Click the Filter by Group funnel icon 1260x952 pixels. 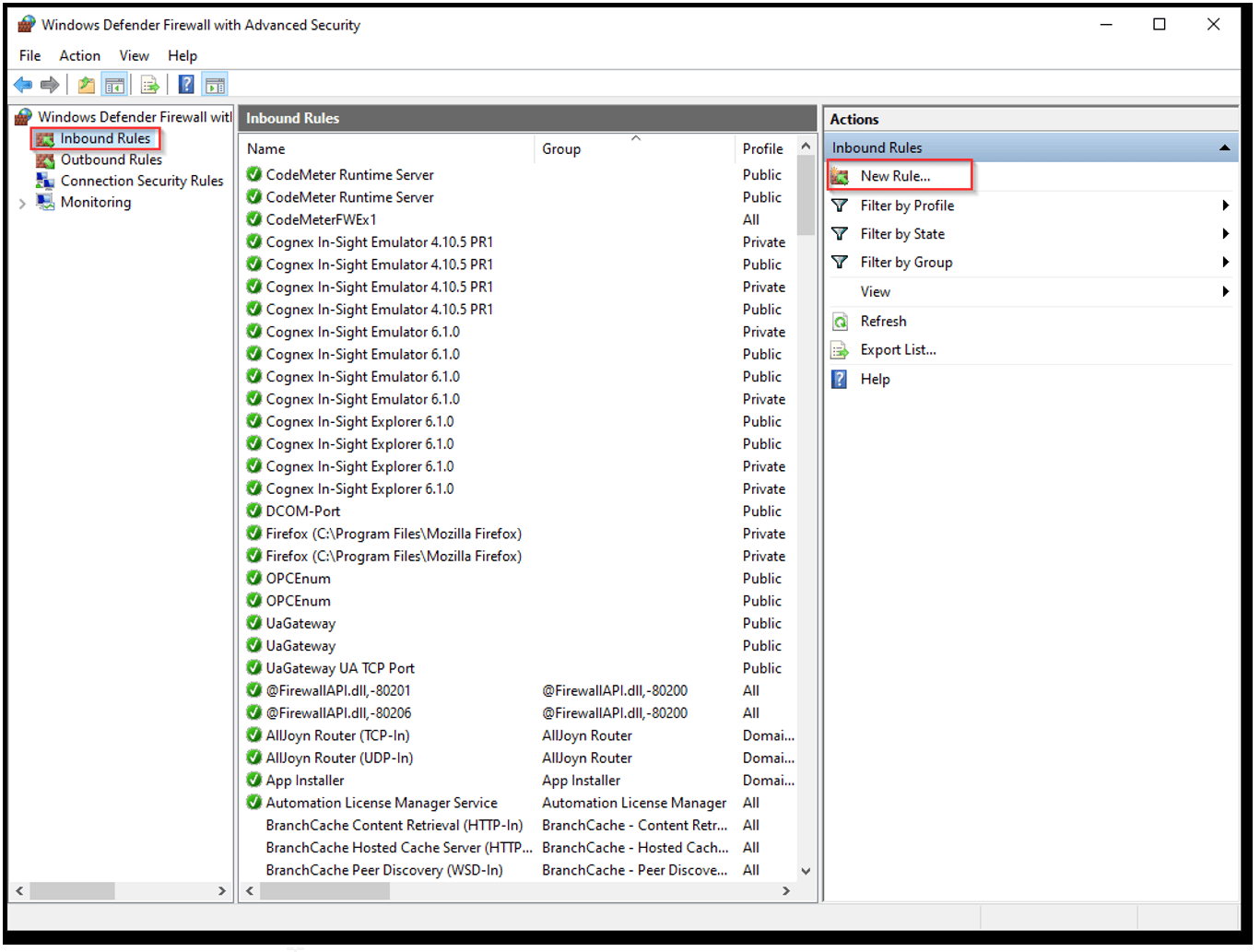coord(840,263)
